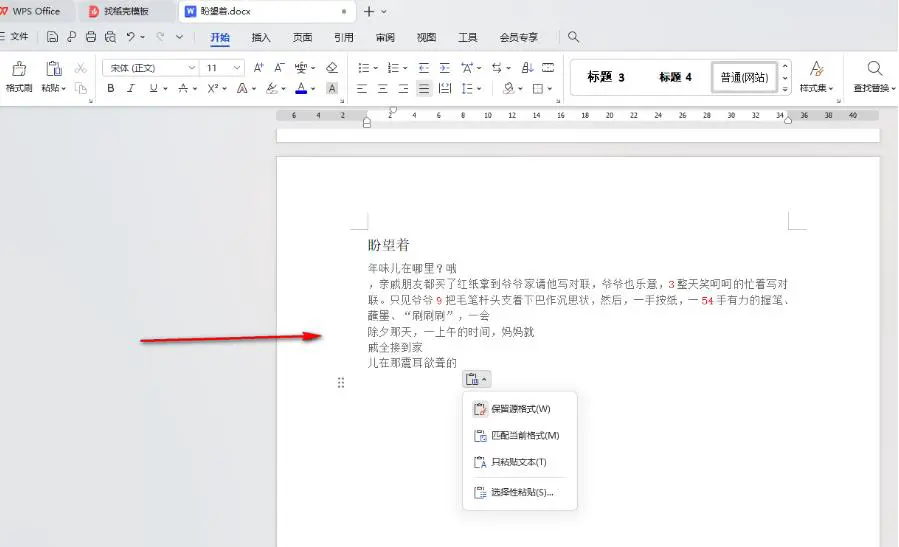Open Find and Replace (查找替换)
Screen dimensions: 899x547
click(x=874, y=76)
